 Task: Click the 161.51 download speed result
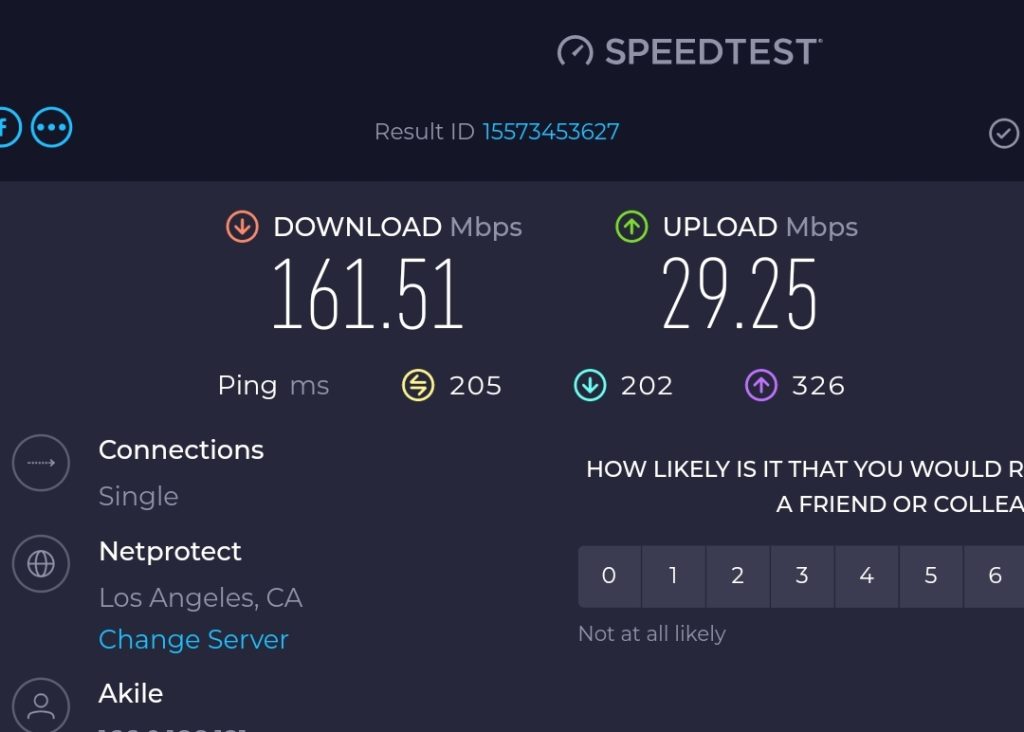(x=368, y=294)
